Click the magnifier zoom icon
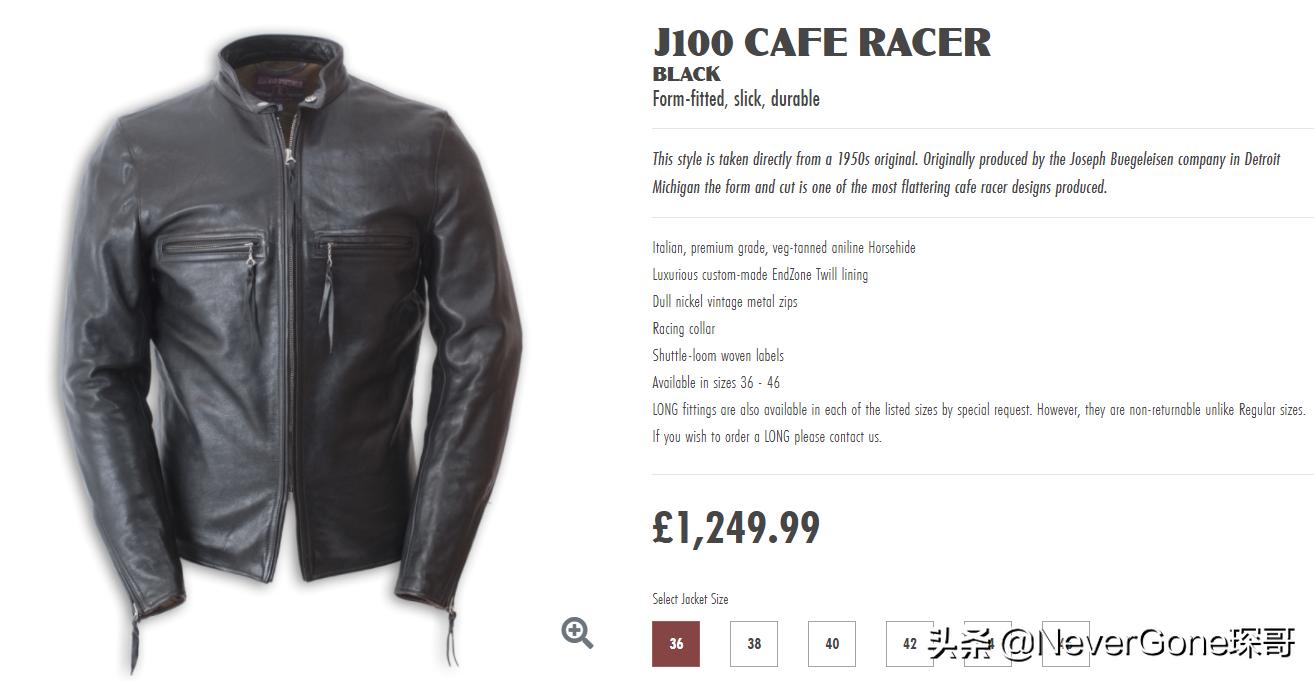The image size is (1315, 681). [x=577, y=632]
